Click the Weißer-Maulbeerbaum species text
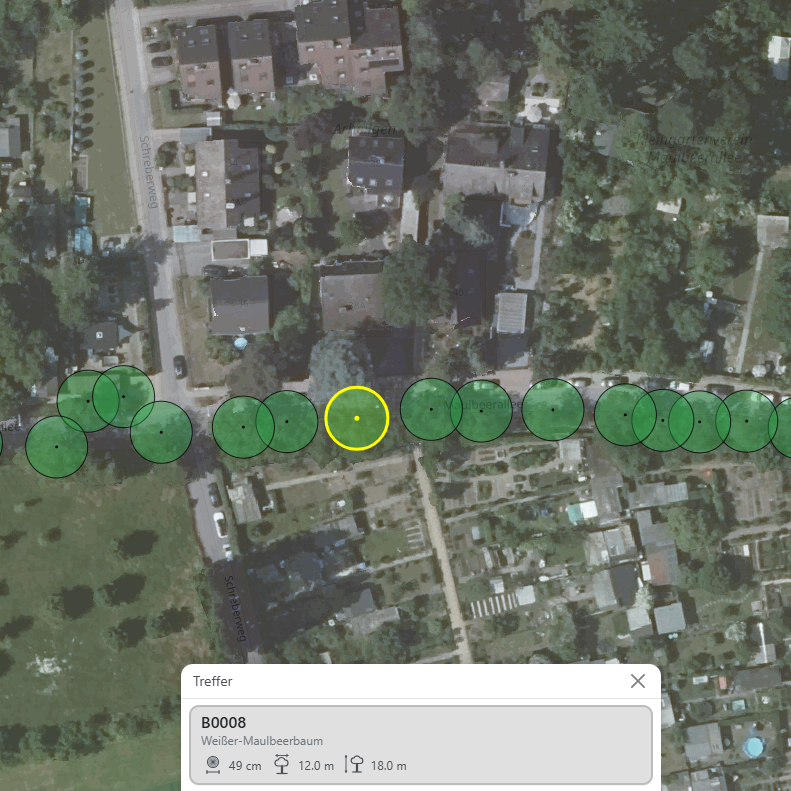 click(262, 741)
